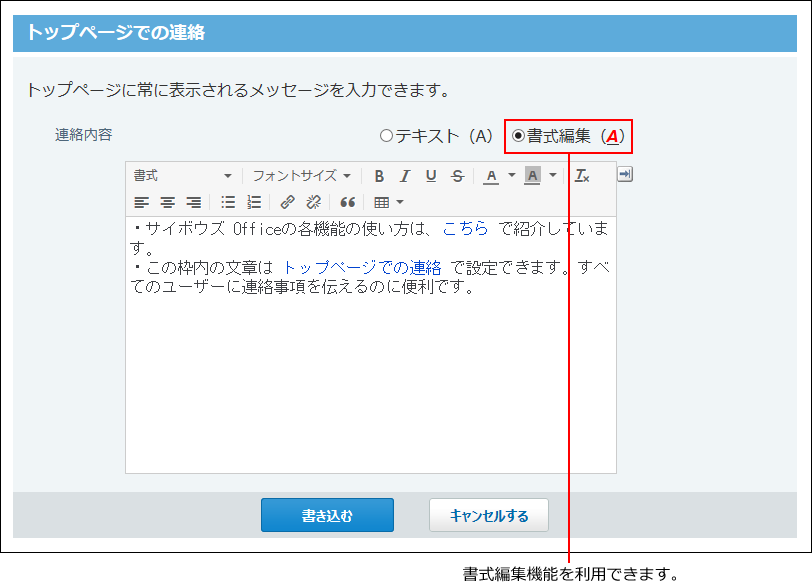This screenshot has width=812, height=585.
Task: Click the font color A icon
Action: tap(491, 176)
